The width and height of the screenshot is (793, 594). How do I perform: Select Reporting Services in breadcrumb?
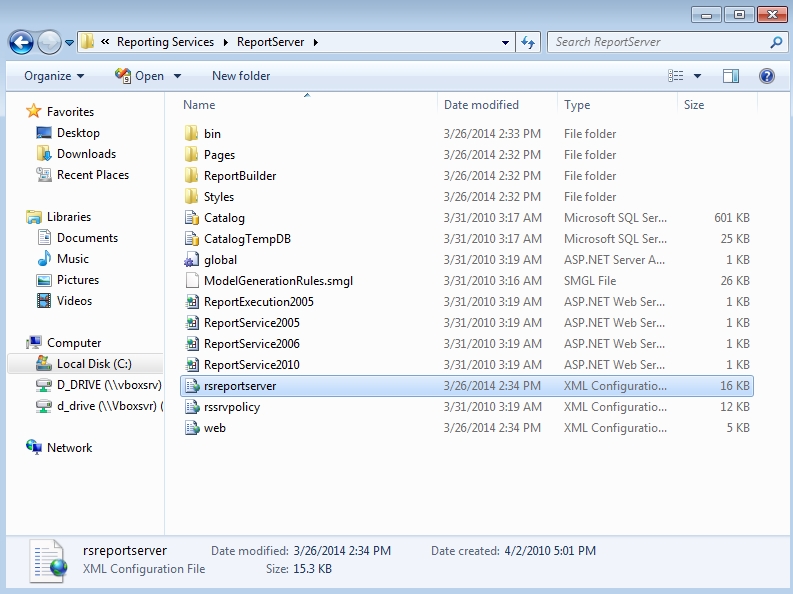[x=165, y=42]
